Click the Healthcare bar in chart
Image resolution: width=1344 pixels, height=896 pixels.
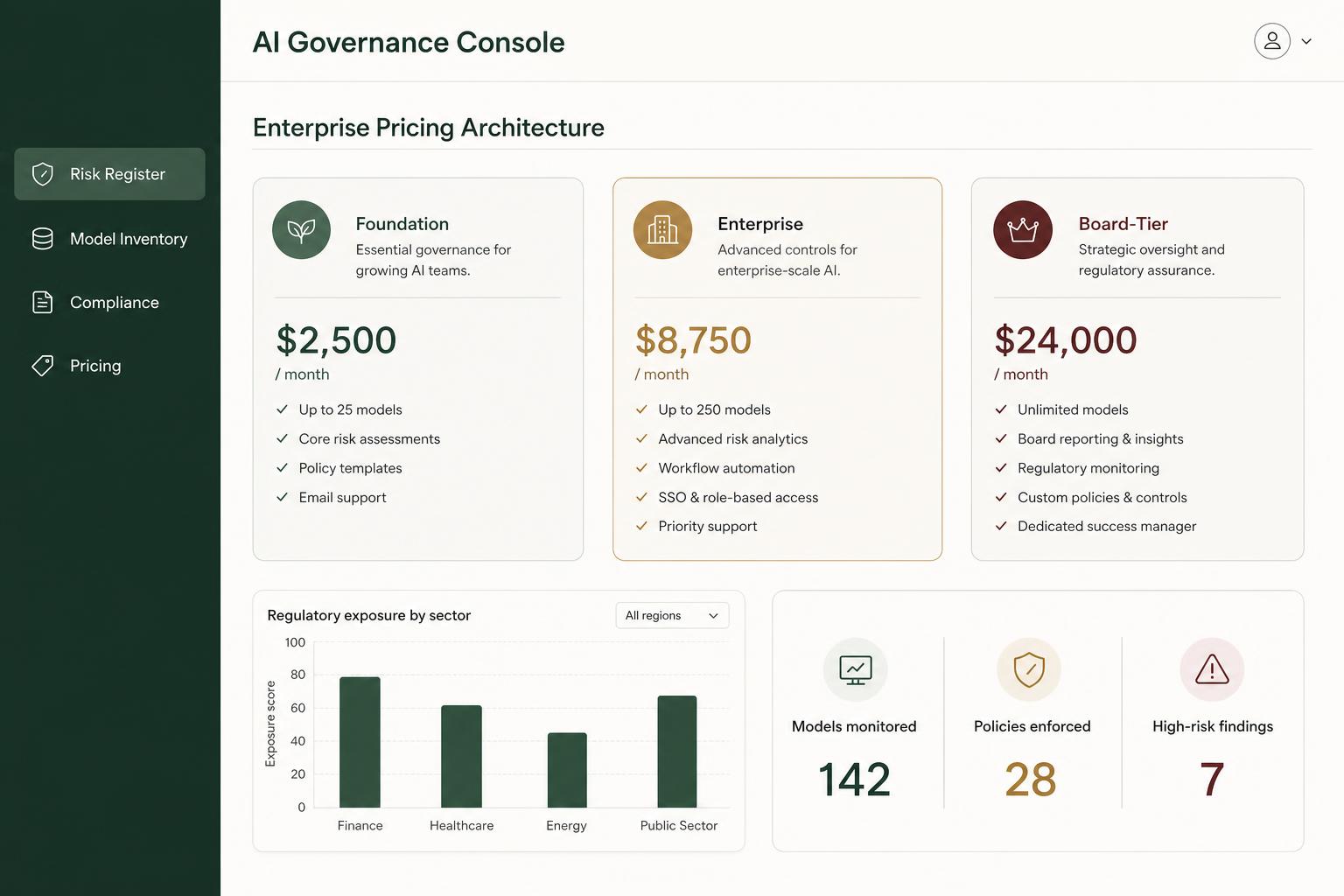[461, 756]
